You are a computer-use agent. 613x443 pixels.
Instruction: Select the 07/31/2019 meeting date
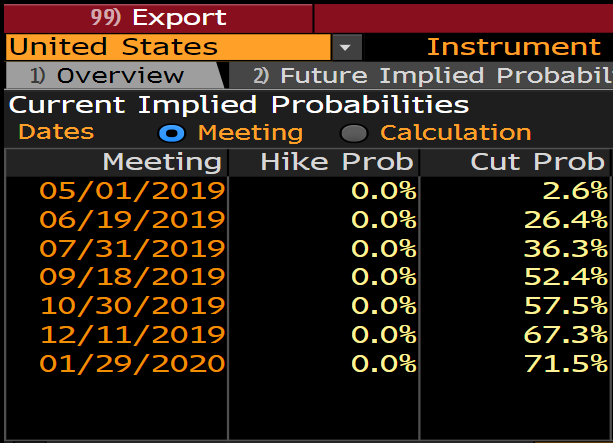tap(132, 248)
